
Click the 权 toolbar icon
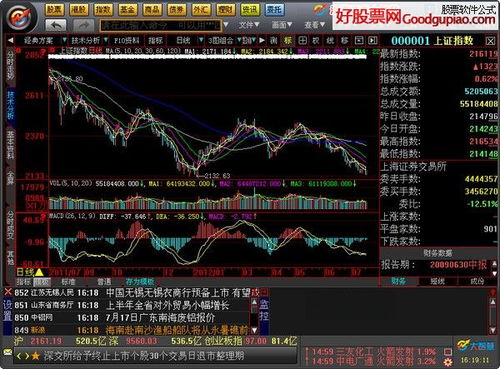click(316, 41)
